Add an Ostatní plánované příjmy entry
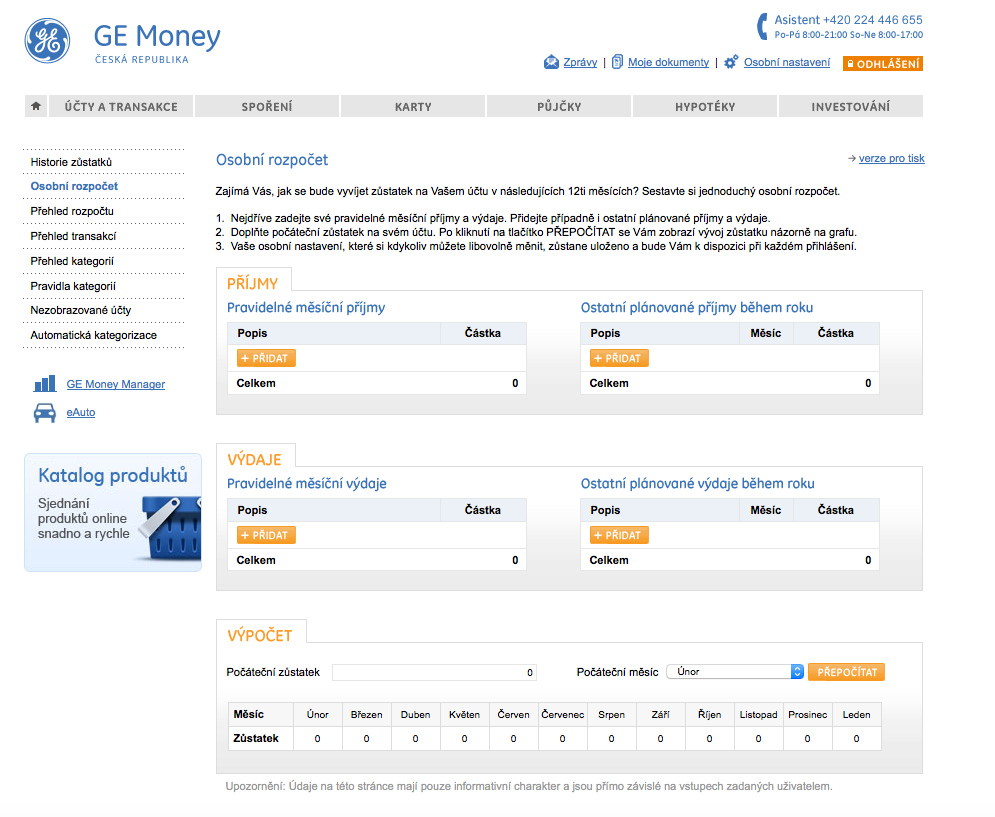Viewport: 995px width, 817px height. 619,358
